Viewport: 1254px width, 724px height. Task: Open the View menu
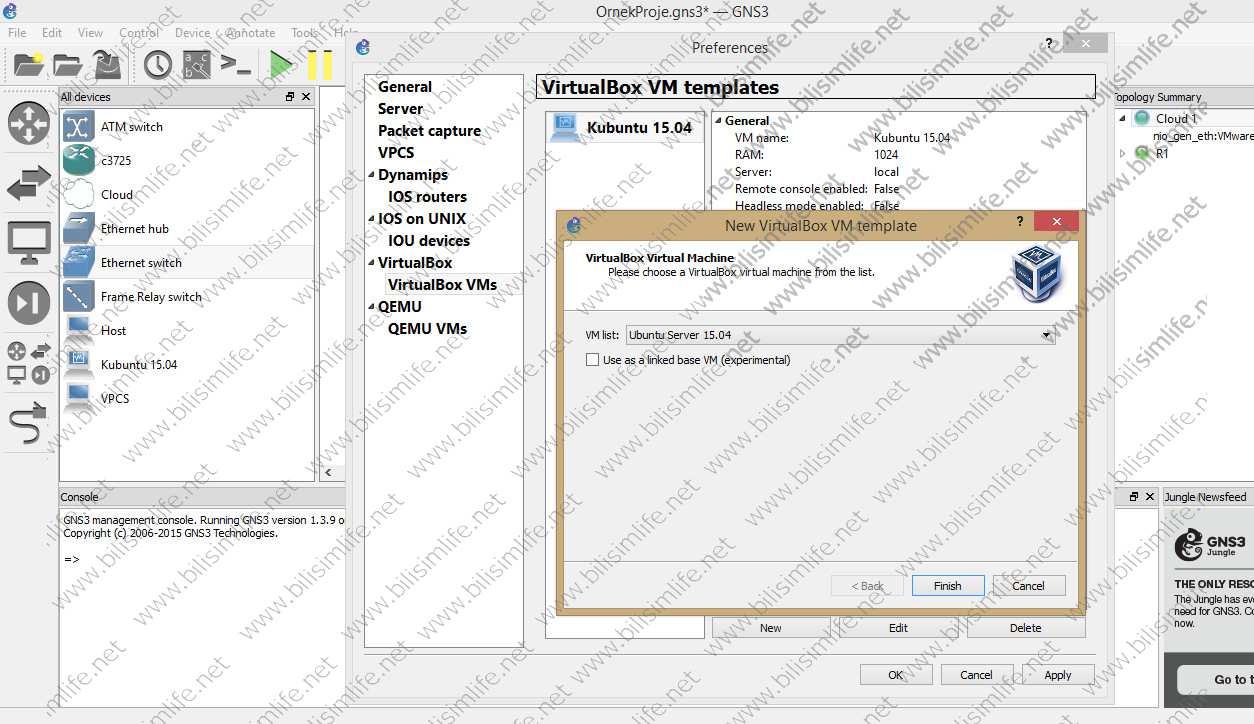90,33
